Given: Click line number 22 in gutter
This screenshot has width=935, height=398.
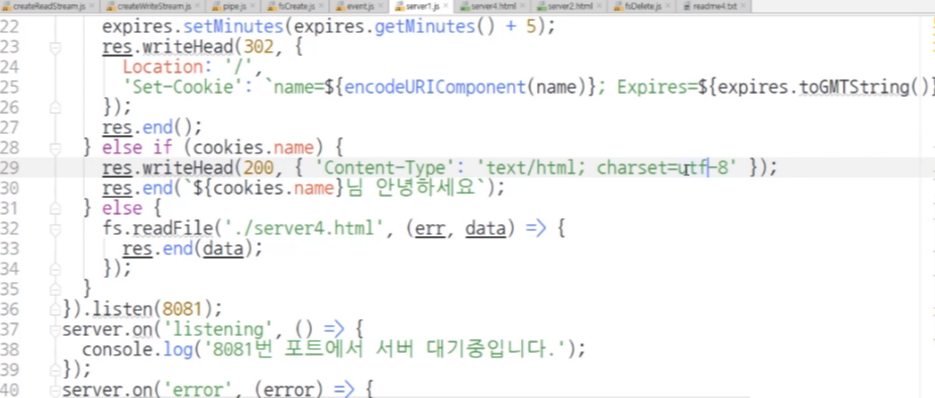Looking at the screenshot, I should click(10, 27).
